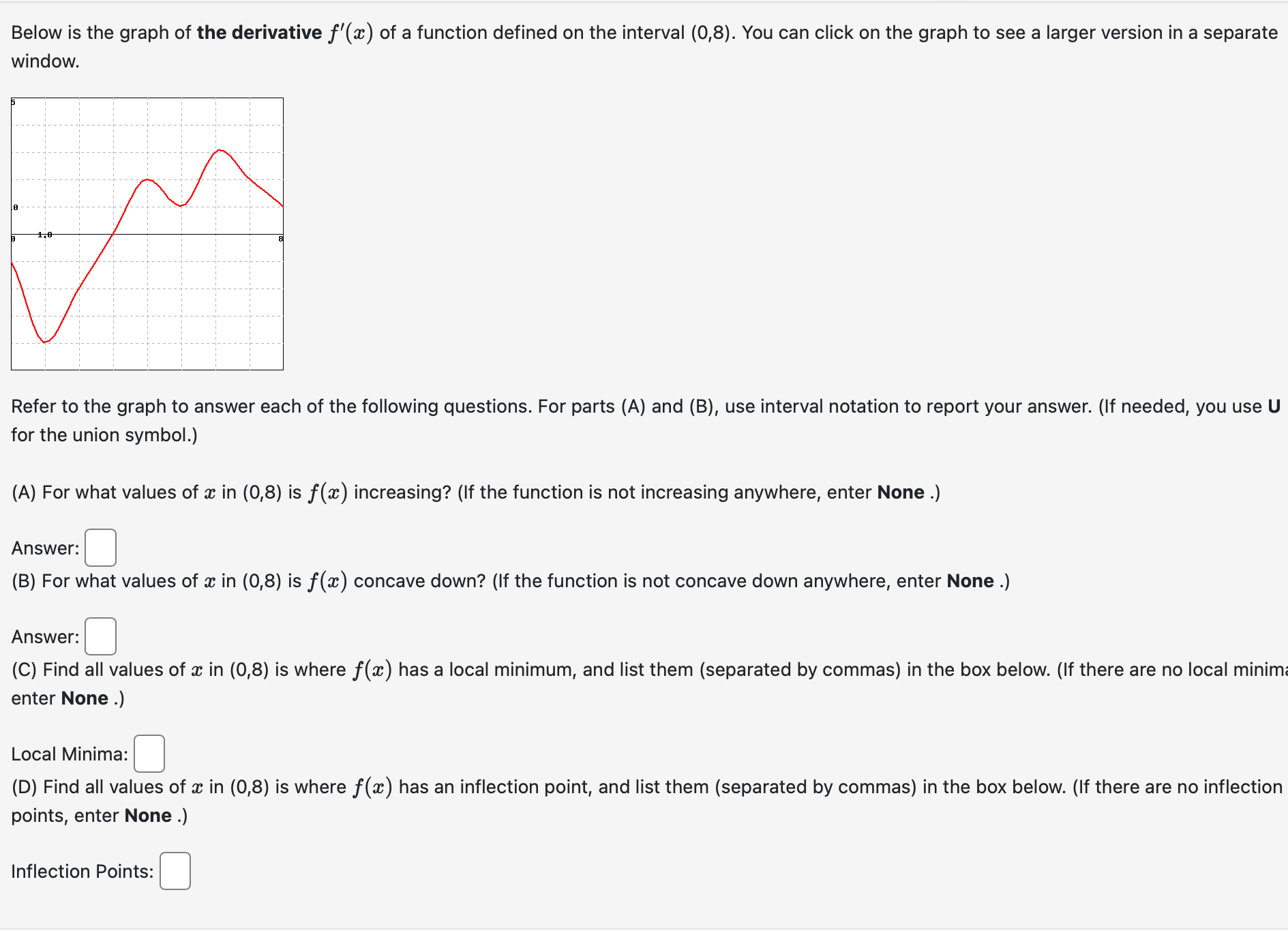1288x931 pixels.
Task: Click the Inflection Points label text
Action: 81,871
